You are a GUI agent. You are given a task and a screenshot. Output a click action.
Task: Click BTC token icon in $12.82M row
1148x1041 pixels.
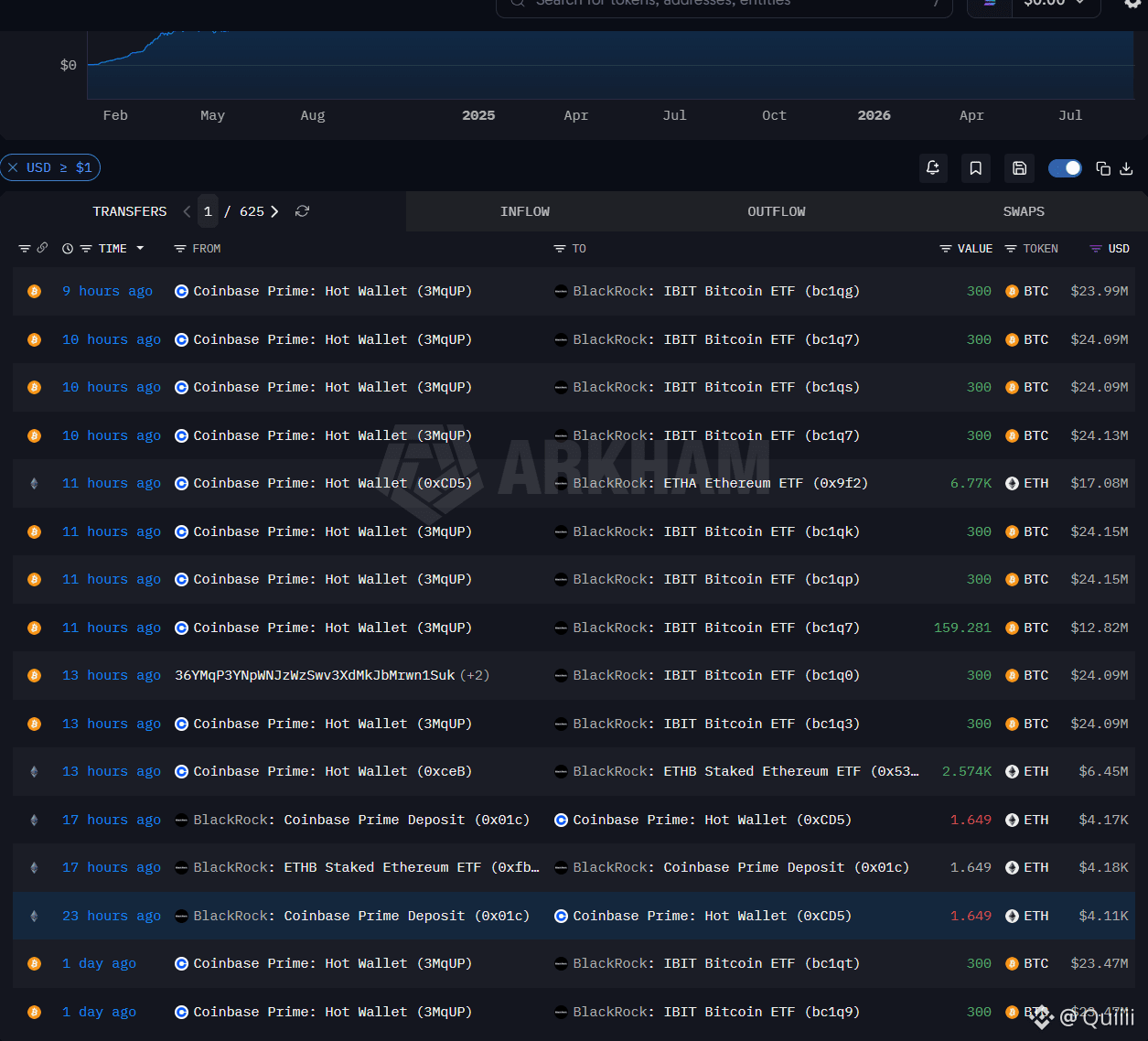point(1012,628)
